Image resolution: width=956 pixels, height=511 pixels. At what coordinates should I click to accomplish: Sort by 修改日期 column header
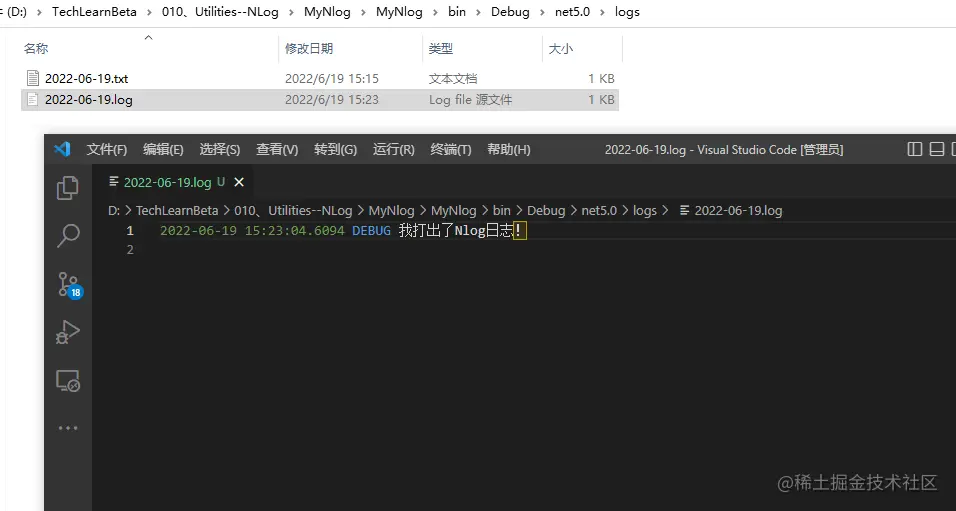(x=309, y=48)
